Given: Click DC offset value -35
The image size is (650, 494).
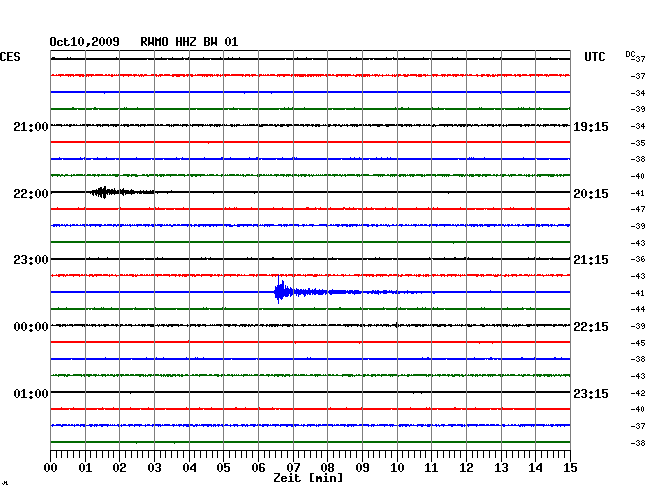Looking at the screenshot, I should click(638, 143).
